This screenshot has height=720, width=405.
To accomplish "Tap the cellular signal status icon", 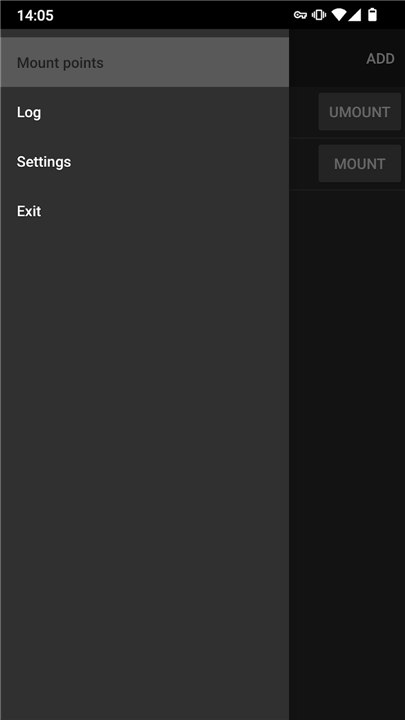I will (354, 15).
